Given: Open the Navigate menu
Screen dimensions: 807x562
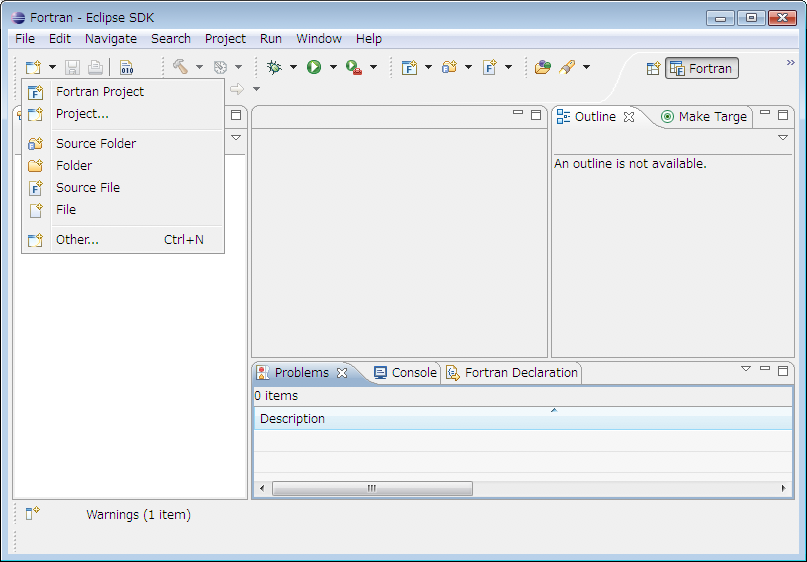Looking at the screenshot, I should point(111,39).
